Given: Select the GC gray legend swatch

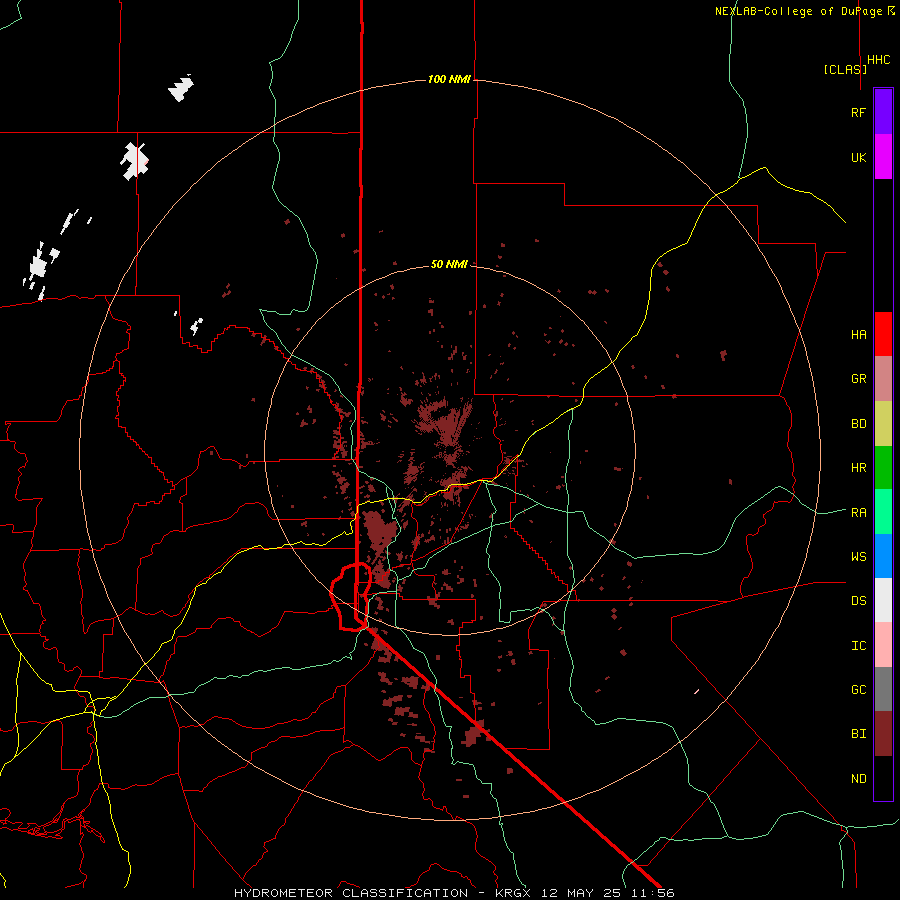Looking at the screenshot, I should (883, 689).
